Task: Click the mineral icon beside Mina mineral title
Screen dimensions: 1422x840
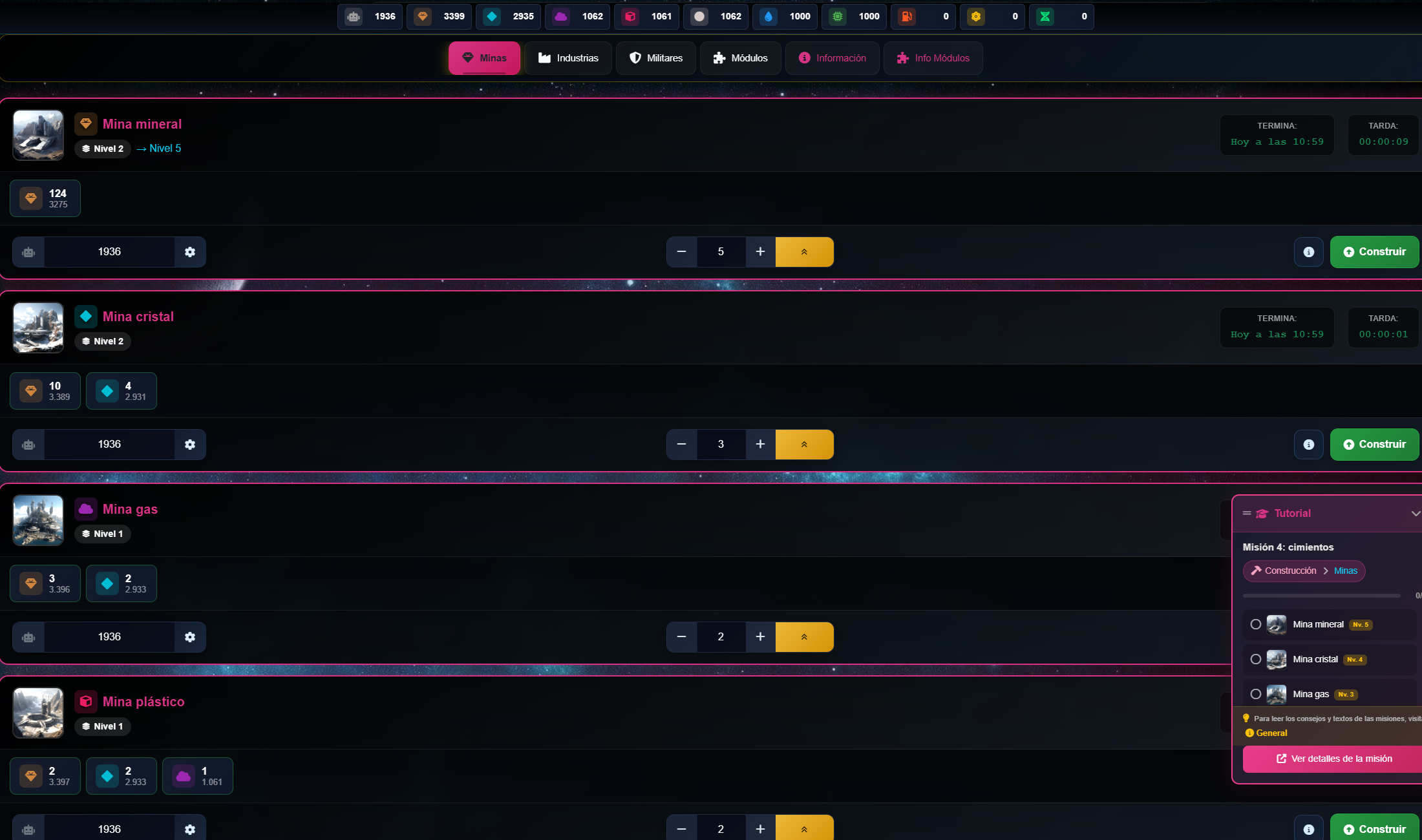Action: pos(86,124)
